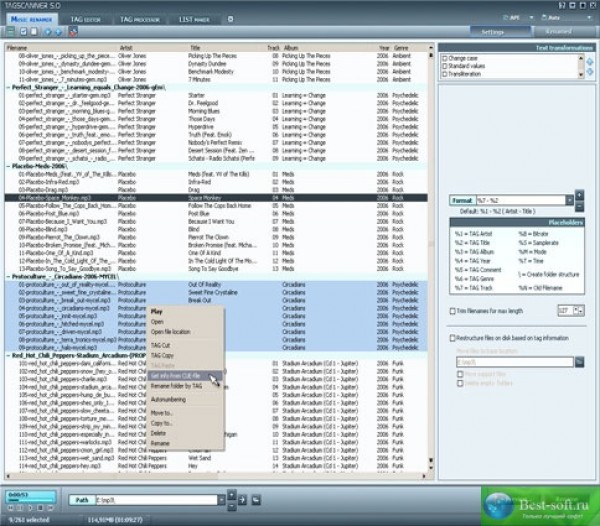600x526 pixels.
Task: Click the browse folder icon beside the path field
Action: (x=257, y=499)
